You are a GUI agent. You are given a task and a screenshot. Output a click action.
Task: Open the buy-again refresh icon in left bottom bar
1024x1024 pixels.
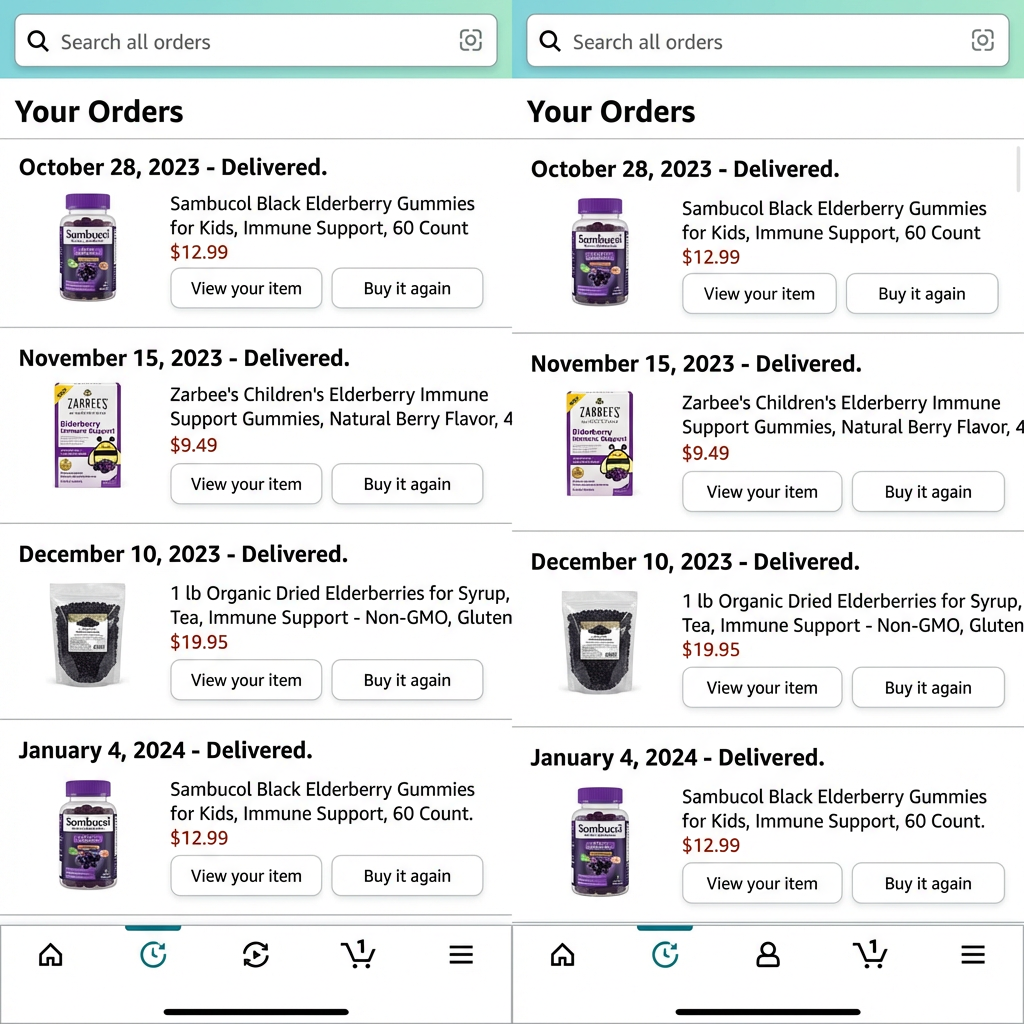pyautogui.click(x=255, y=955)
